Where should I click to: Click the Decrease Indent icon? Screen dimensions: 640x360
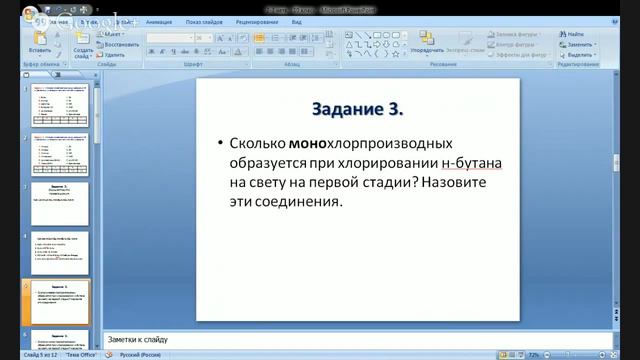pos(293,38)
